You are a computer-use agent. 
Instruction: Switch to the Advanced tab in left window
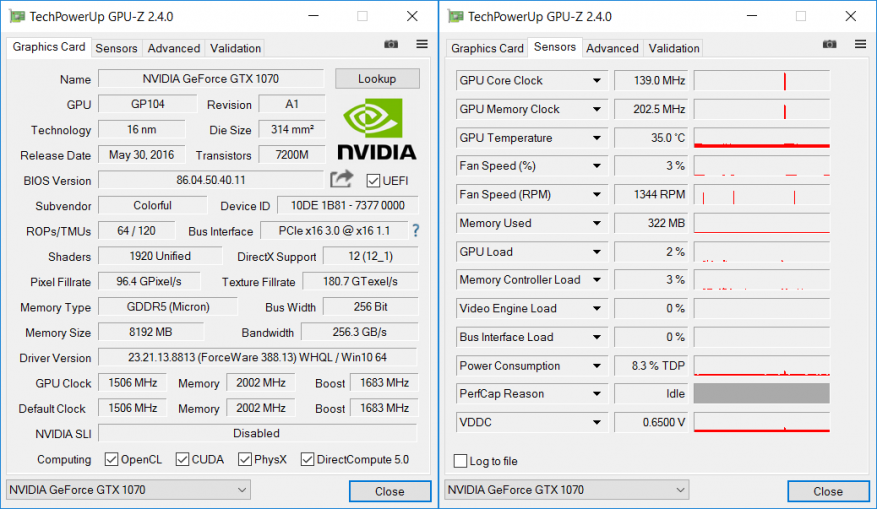174,48
